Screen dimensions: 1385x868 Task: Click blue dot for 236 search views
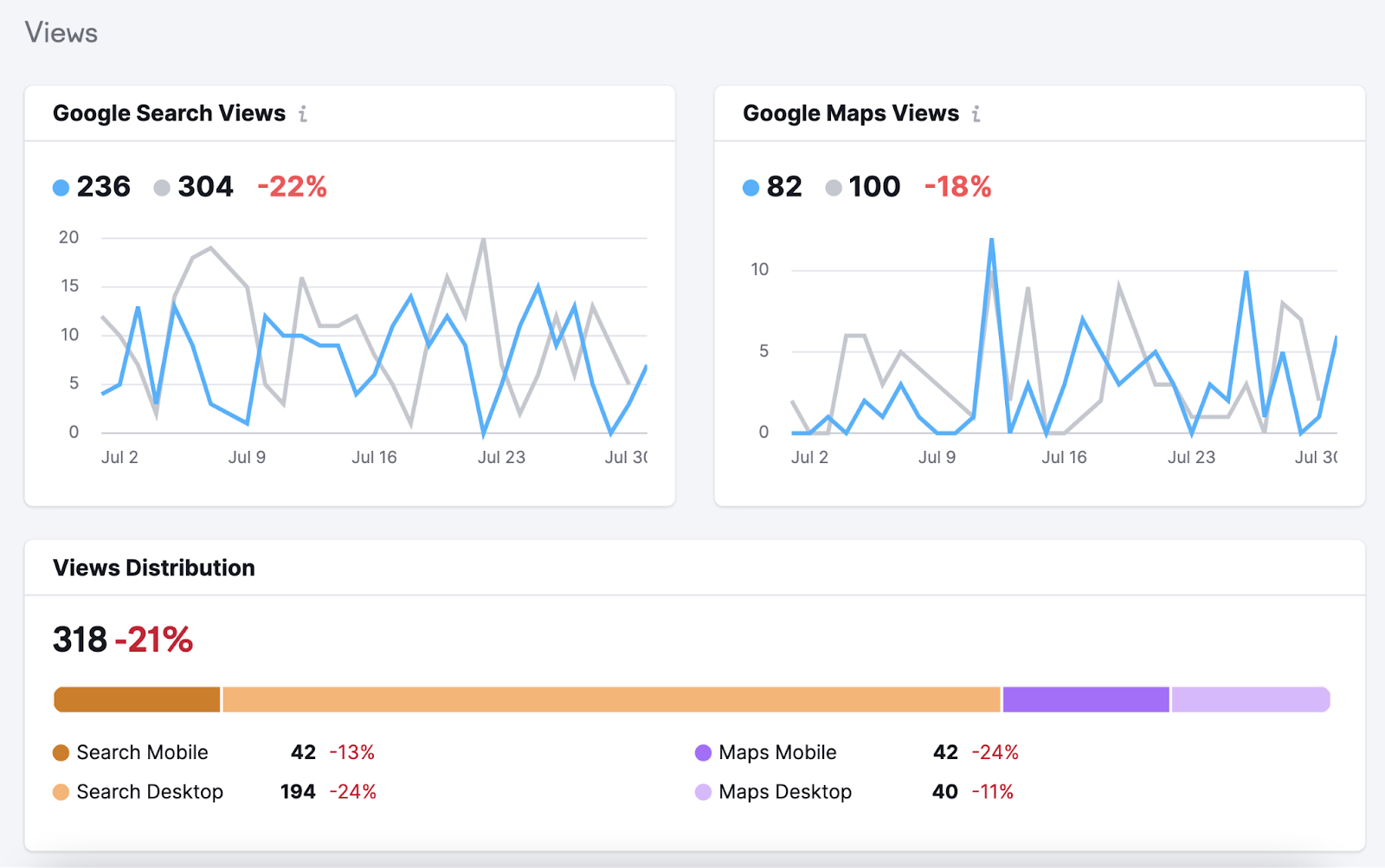pyautogui.click(x=61, y=187)
